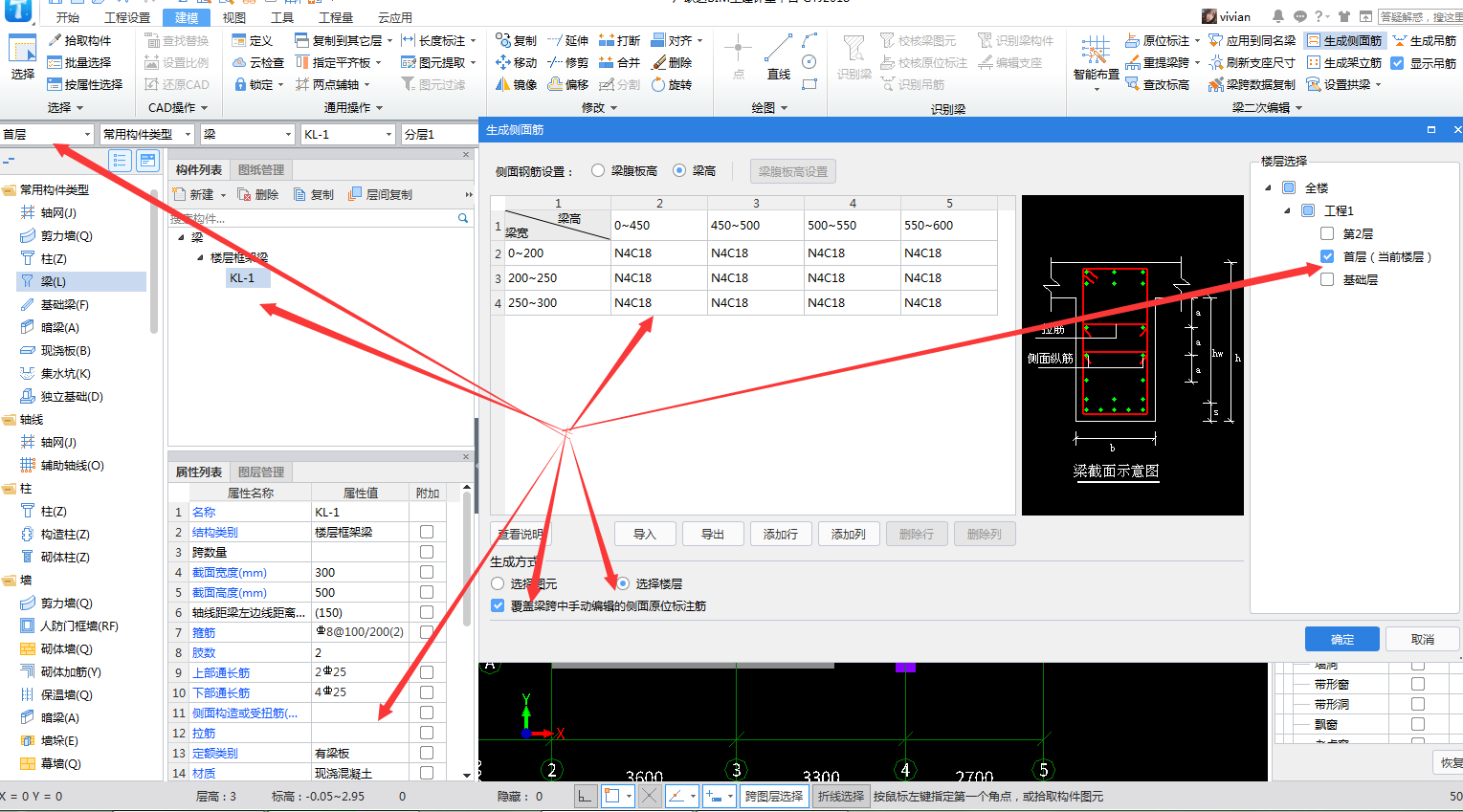Click the 取消 cancel button
Screen dimensions: 1463x812
point(1423,639)
